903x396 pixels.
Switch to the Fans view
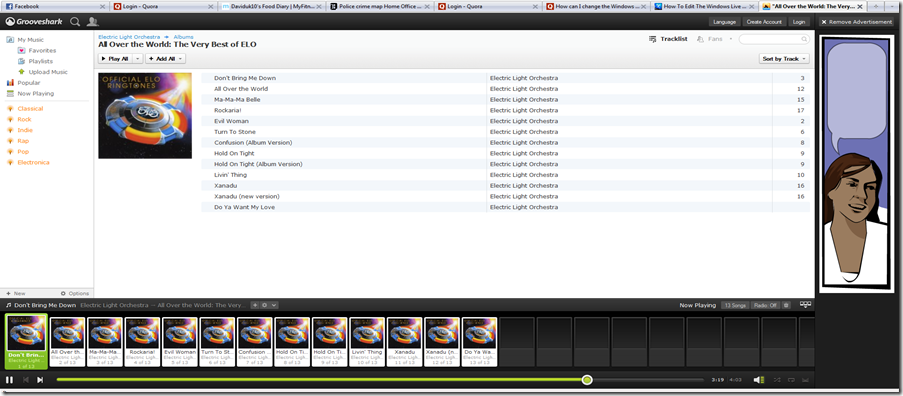tap(710, 39)
